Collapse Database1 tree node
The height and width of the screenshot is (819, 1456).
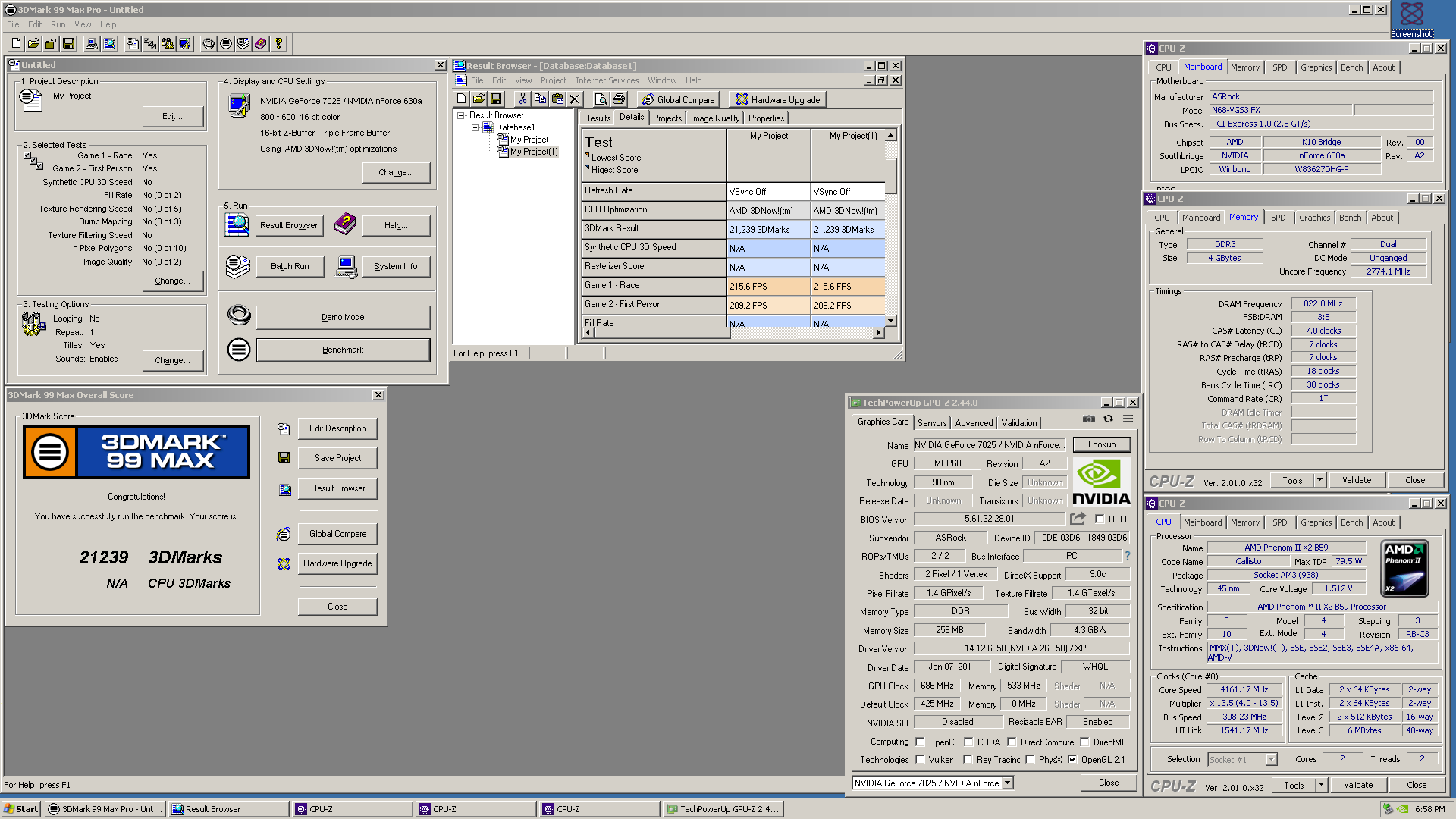point(475,127)
